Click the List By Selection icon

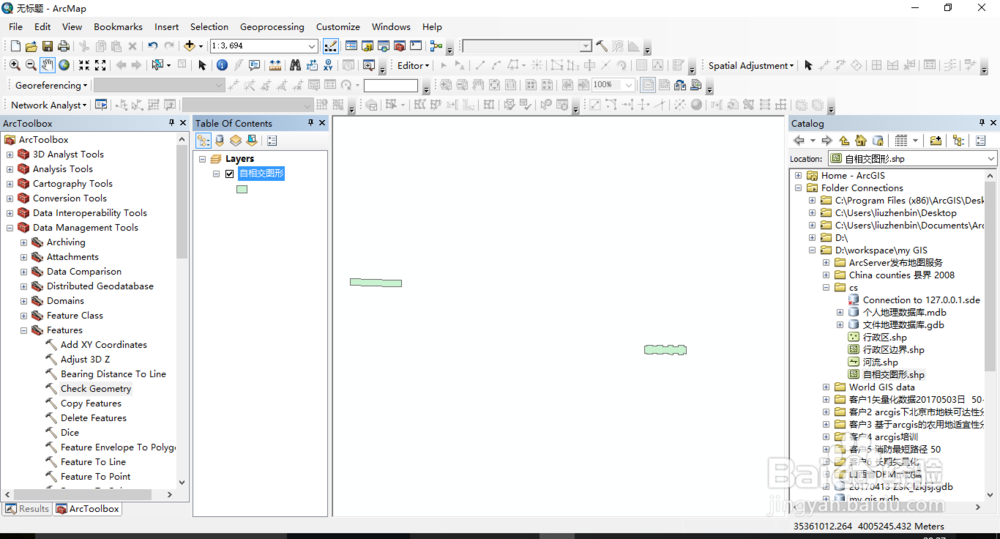pos(252,140)
